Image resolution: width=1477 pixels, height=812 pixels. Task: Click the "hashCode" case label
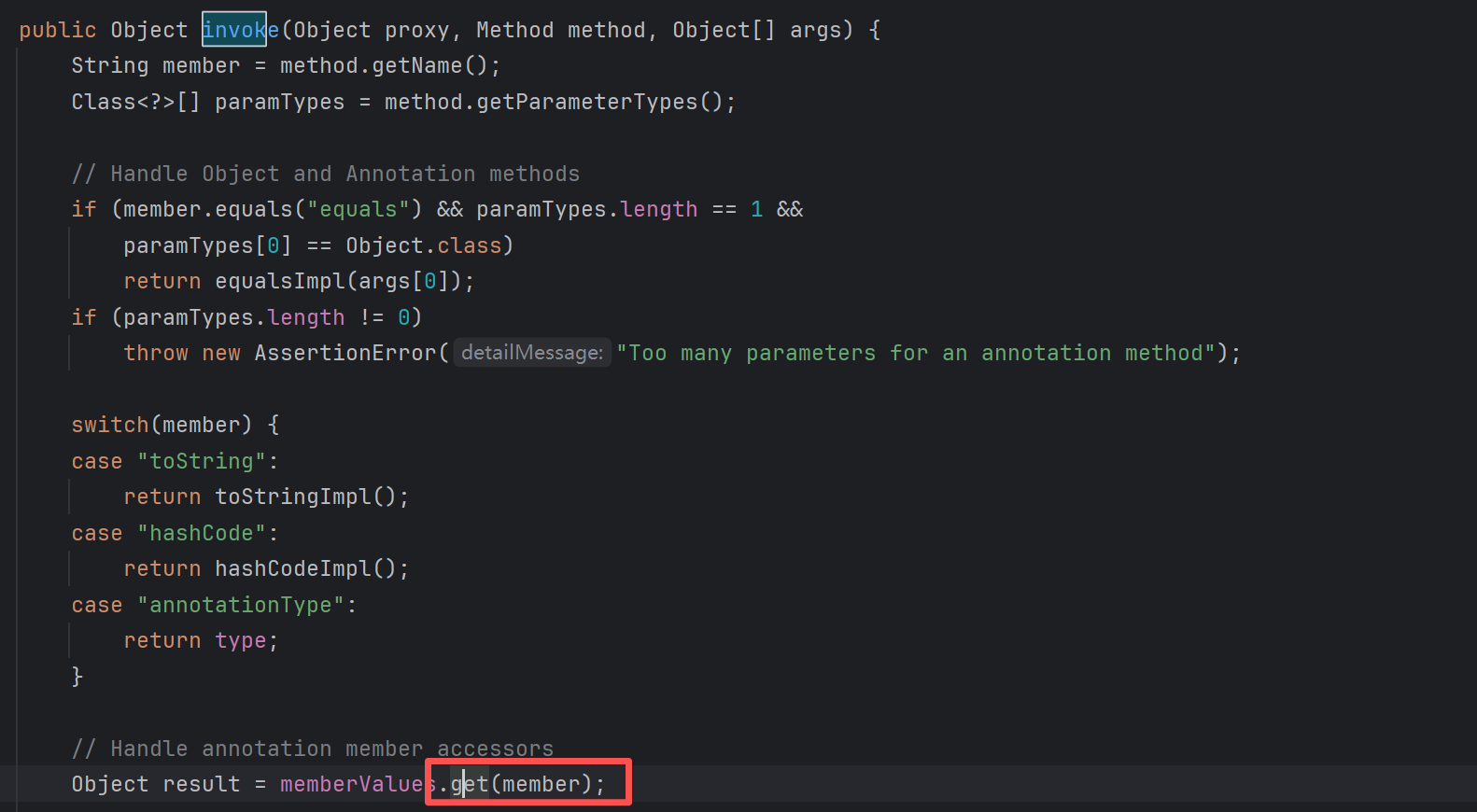point(202,533)
